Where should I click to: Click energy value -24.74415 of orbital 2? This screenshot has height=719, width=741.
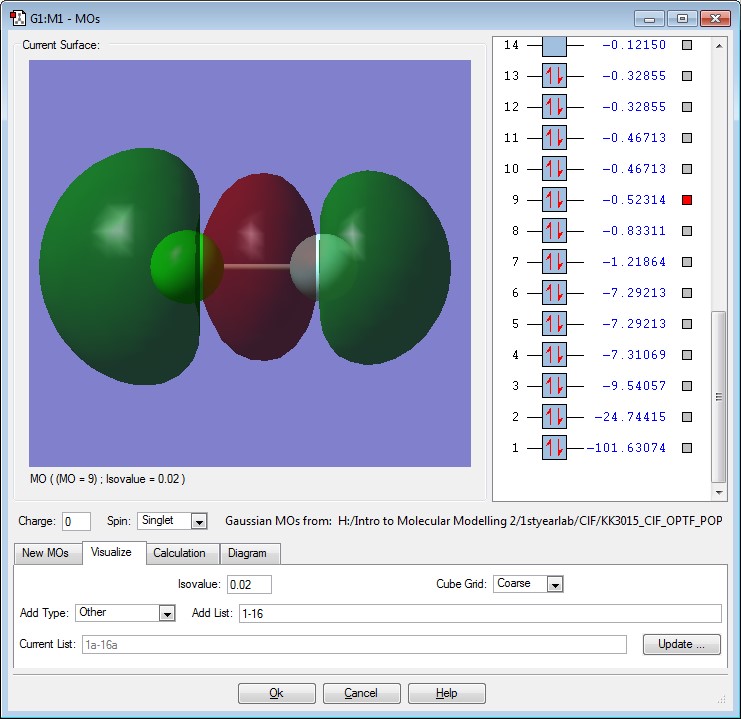(630, 417)
